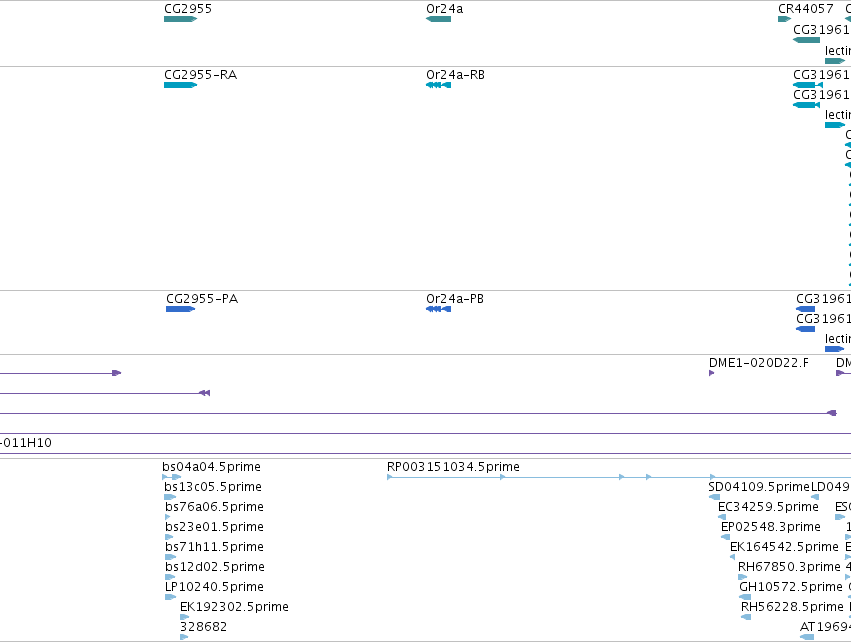Click the DME1-020D22.F marker arrow
This screenshot has width=851, height=642.
(x=712, y=373)
